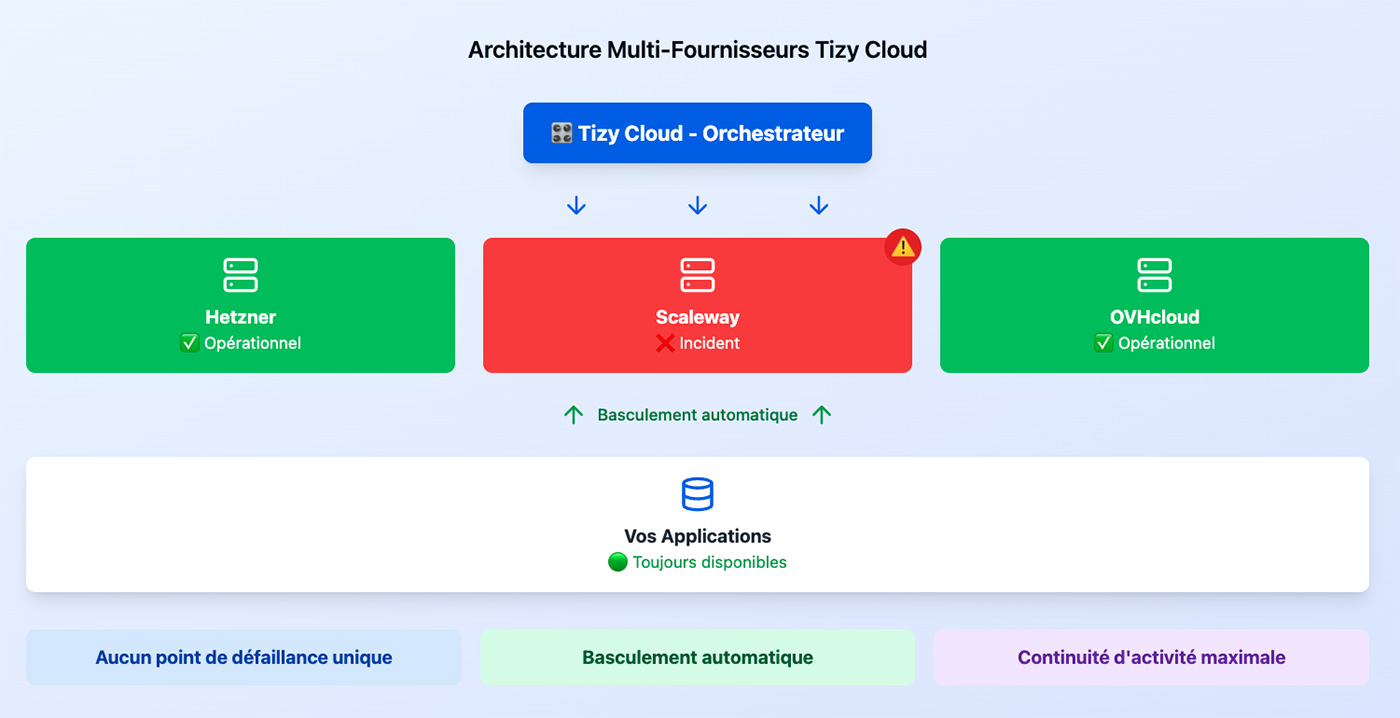Click the red cross next to Incident
The width and height of the screenshot is (1400, 718).
665,343
